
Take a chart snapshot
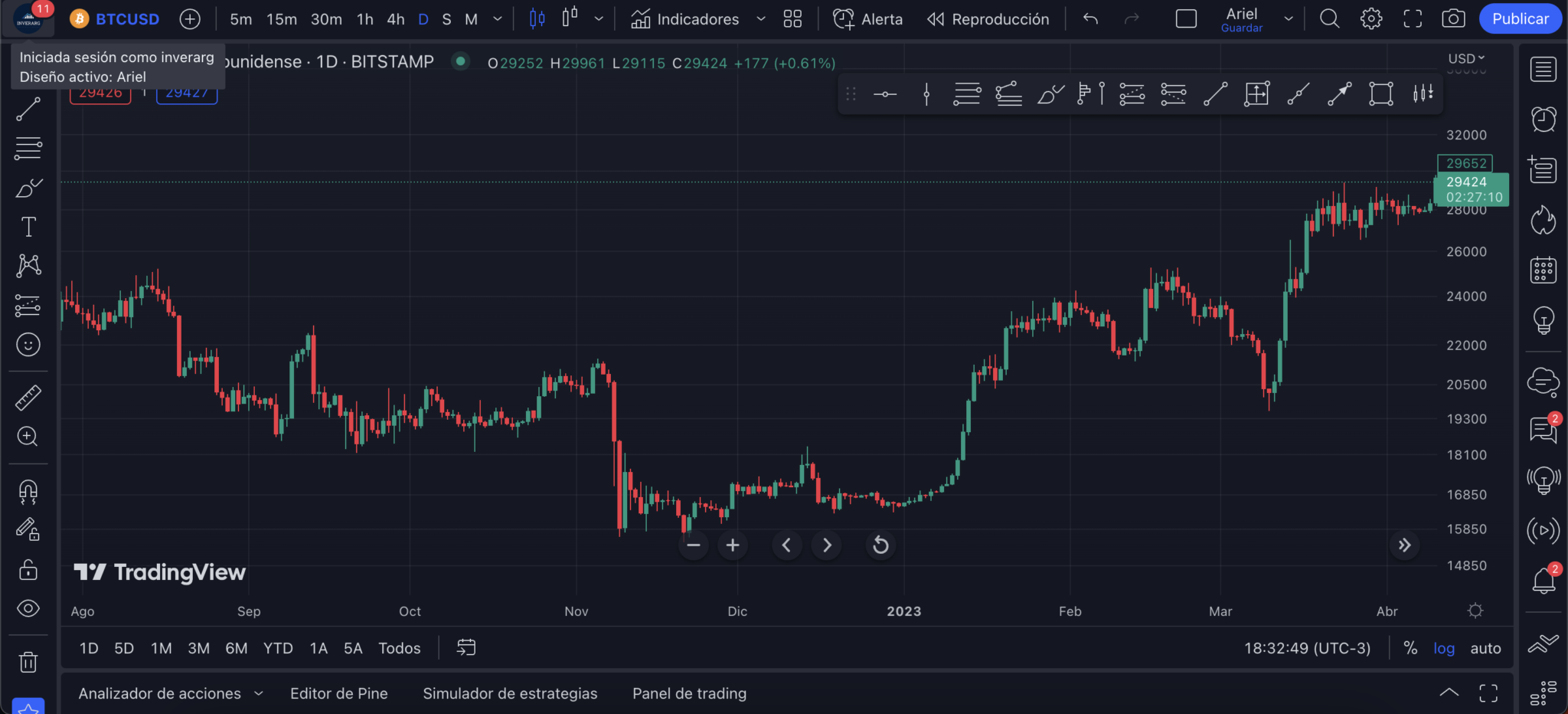click(1453, 19)
